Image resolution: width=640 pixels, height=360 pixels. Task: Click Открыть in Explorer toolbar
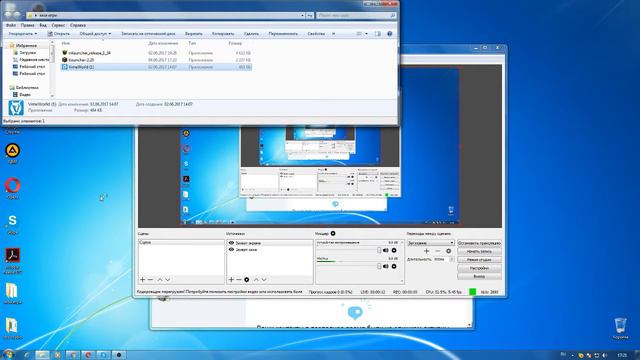pyautogui.click(x=59, y=34)
